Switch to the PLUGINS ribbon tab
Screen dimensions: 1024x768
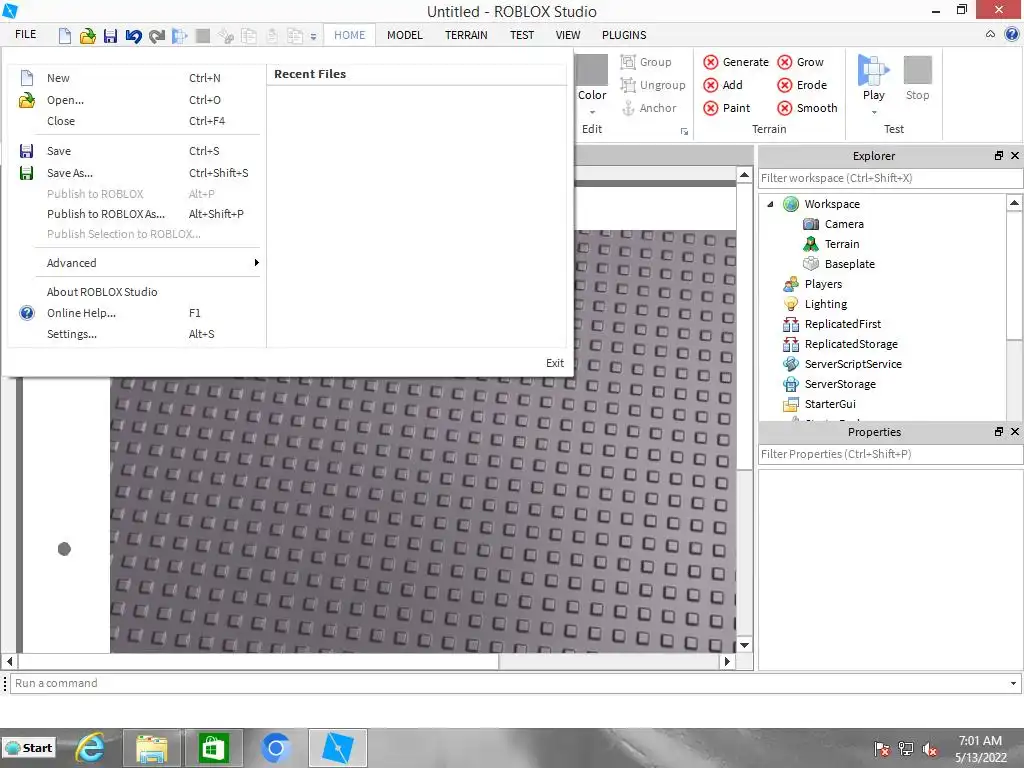click(x=624, y=35)
